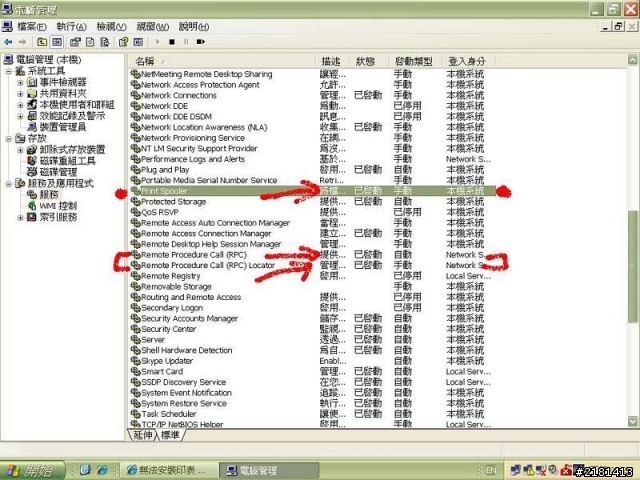640x480 pixels.
Task: Click the Start service play icon
Action: coord(158,42)
